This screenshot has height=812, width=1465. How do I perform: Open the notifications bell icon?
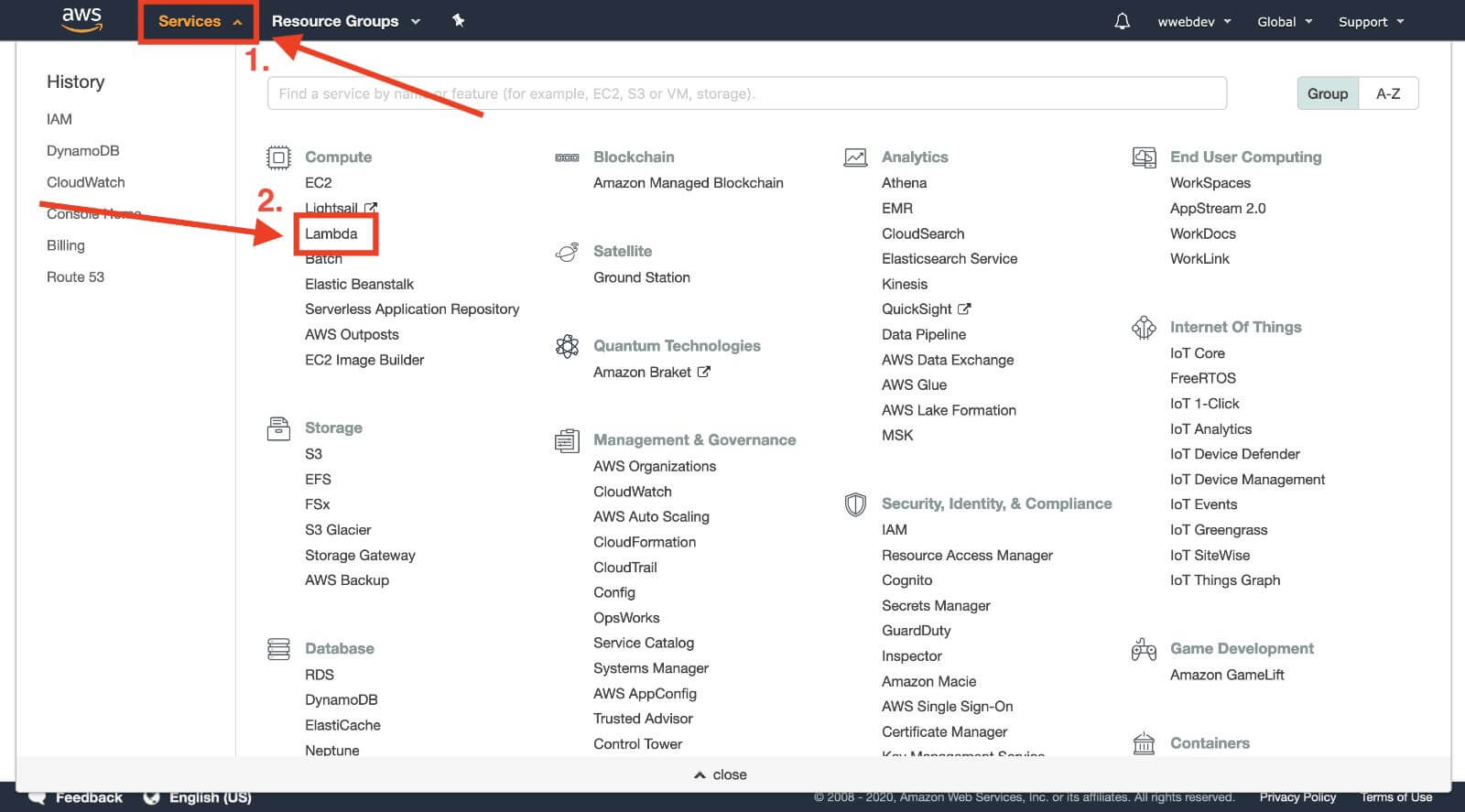[x=1122, y=21]
